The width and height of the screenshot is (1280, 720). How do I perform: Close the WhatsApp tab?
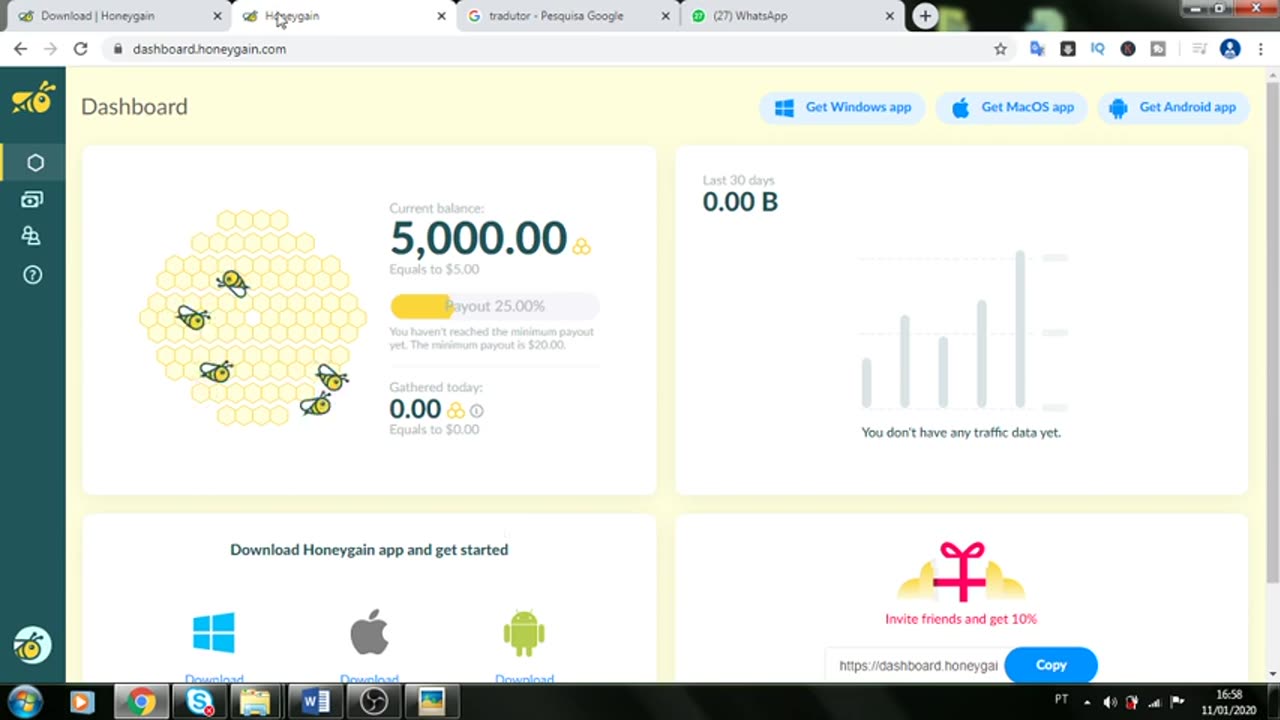[x=889, y=16]
